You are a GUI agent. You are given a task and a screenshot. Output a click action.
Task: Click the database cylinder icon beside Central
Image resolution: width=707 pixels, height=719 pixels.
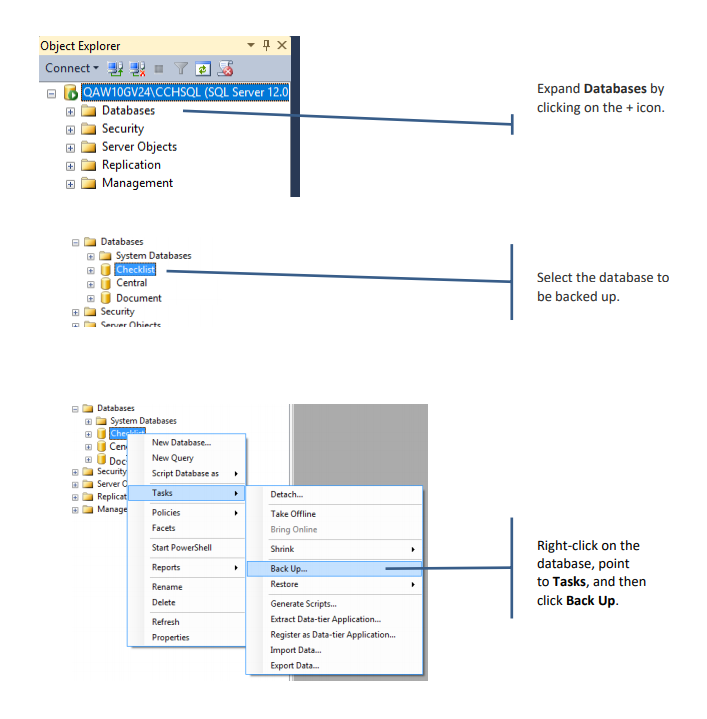(x=105, y=283)
